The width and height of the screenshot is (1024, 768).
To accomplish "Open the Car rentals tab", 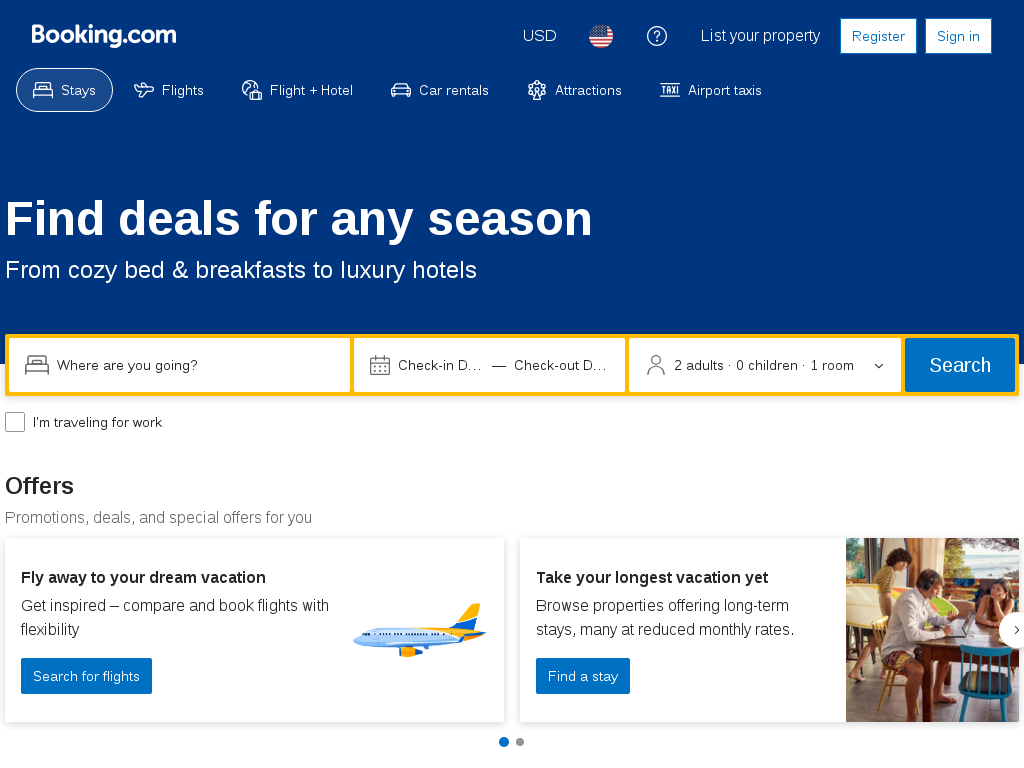I will coord(440,90).
